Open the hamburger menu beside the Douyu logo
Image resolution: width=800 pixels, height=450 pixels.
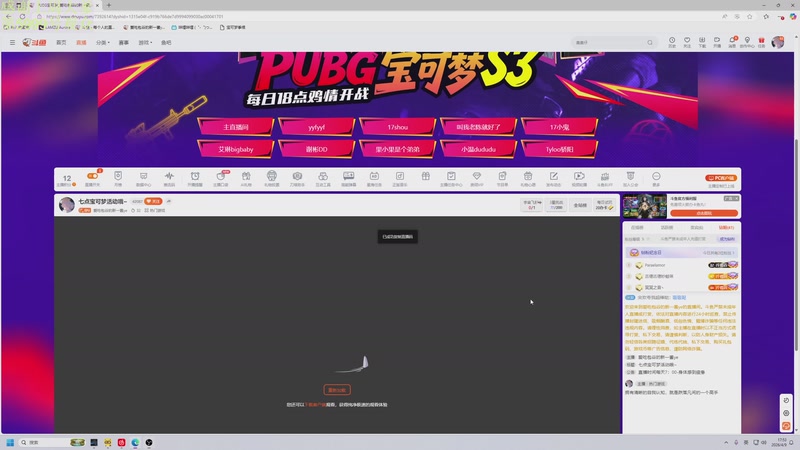(12, 42)
